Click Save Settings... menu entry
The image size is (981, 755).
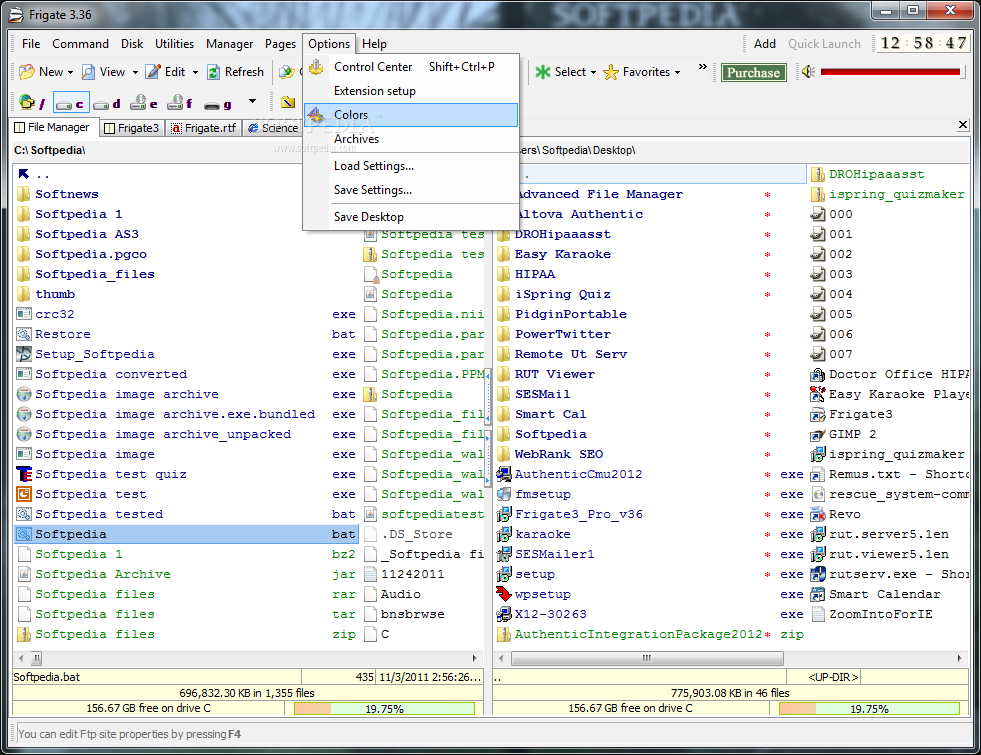(411, 190)
